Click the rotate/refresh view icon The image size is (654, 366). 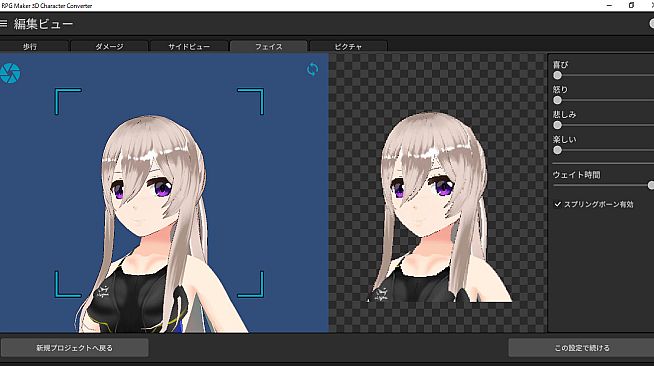pos(312,69)
